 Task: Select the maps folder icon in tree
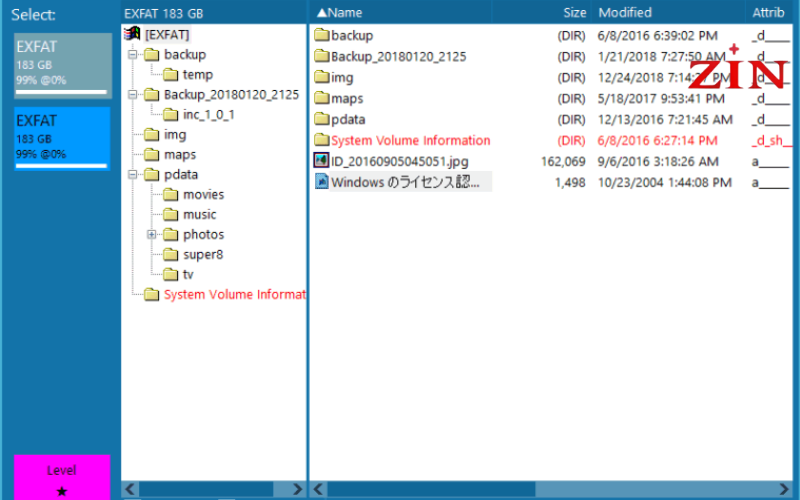coord(152,155)
